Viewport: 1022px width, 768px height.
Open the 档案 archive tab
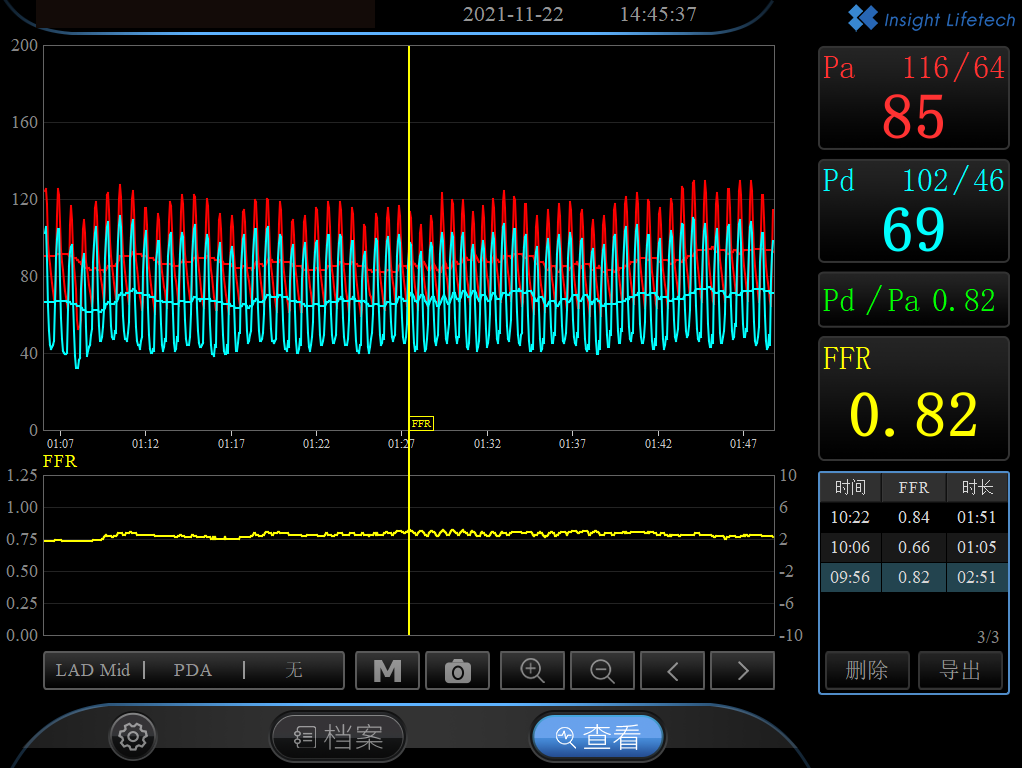[338, 738]
